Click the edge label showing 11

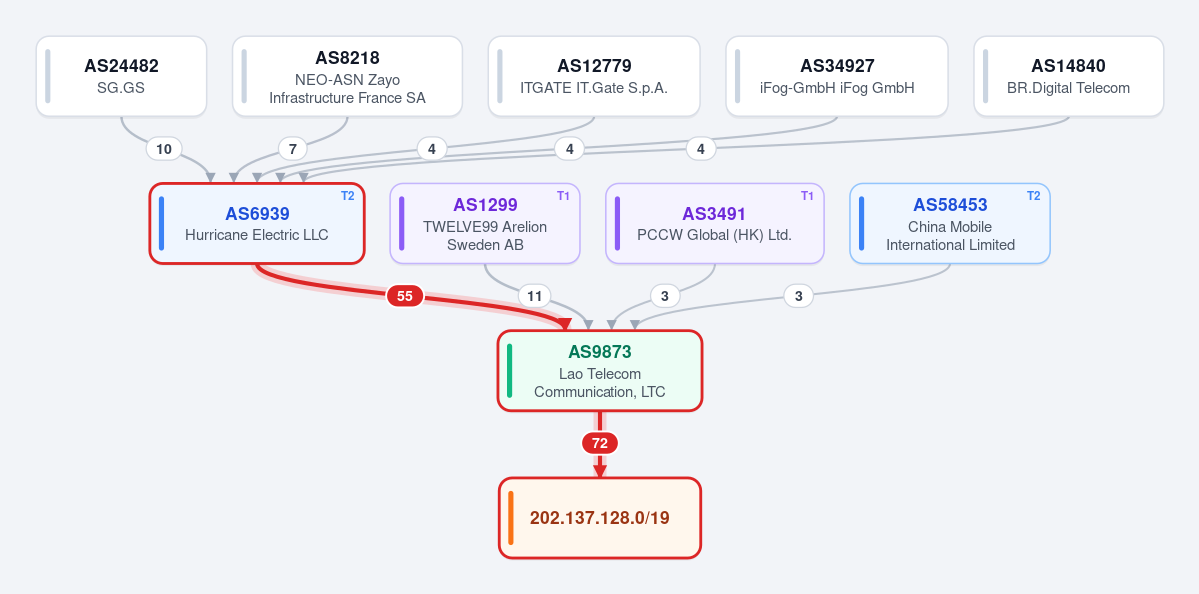[535, 296]
